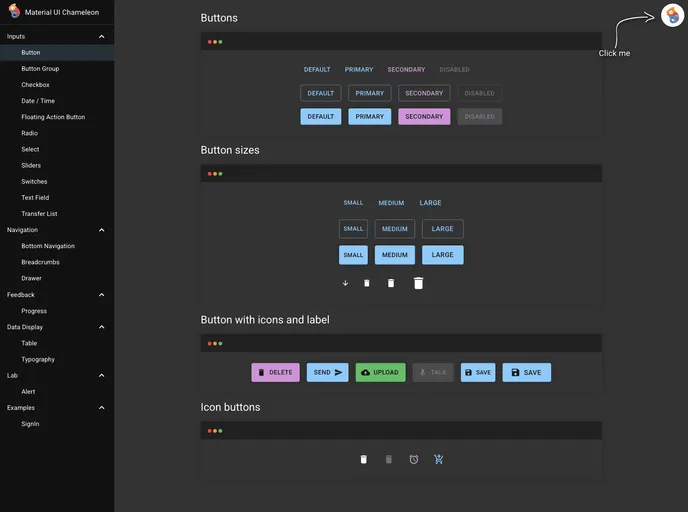Open the Radio sidebar item
This screenshot has height=512, width=688.
tap(57, 133)
